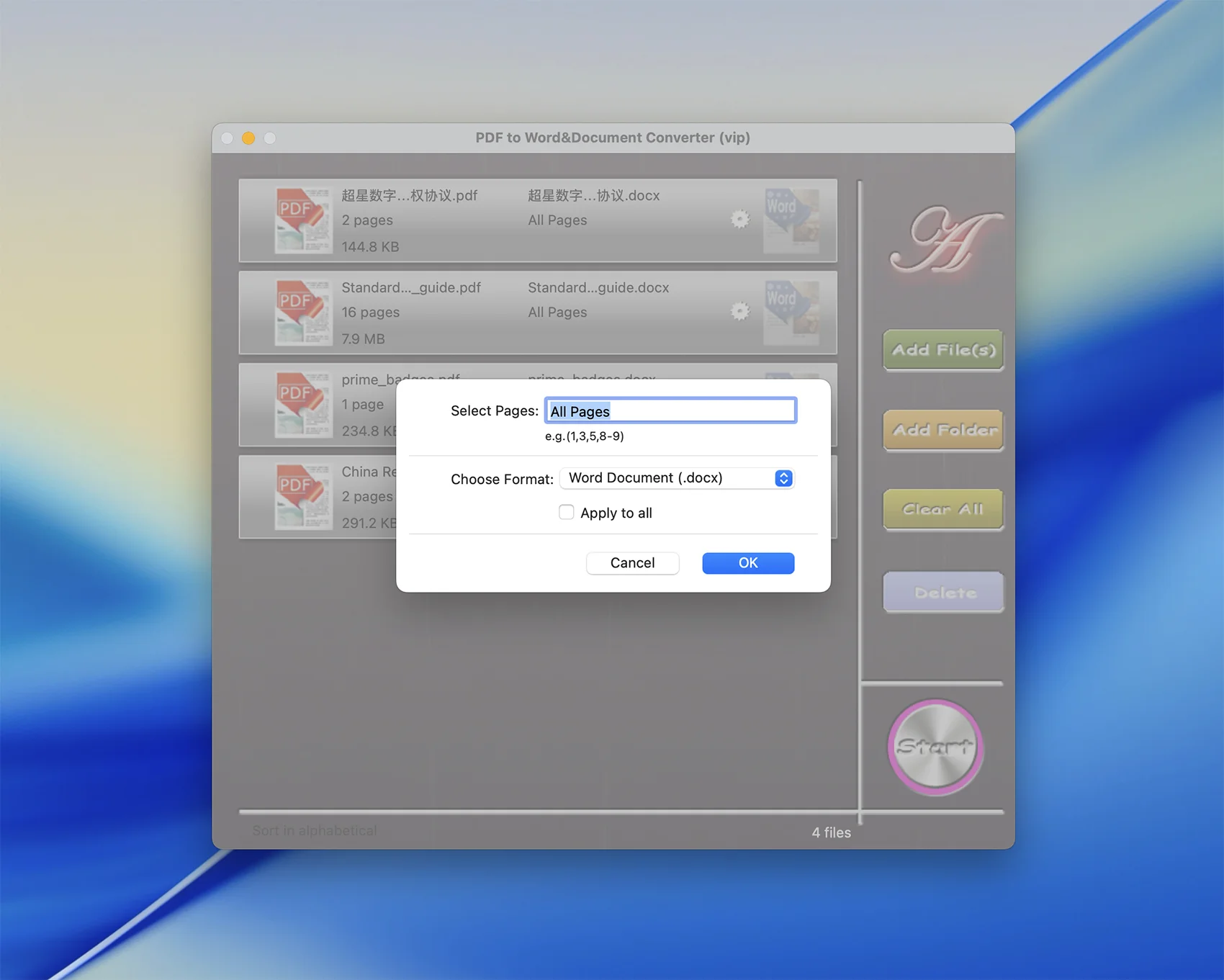Viewport: 1224px width, 980px height.
Task: Click the Add File(s) button
Action: [942, 350]
